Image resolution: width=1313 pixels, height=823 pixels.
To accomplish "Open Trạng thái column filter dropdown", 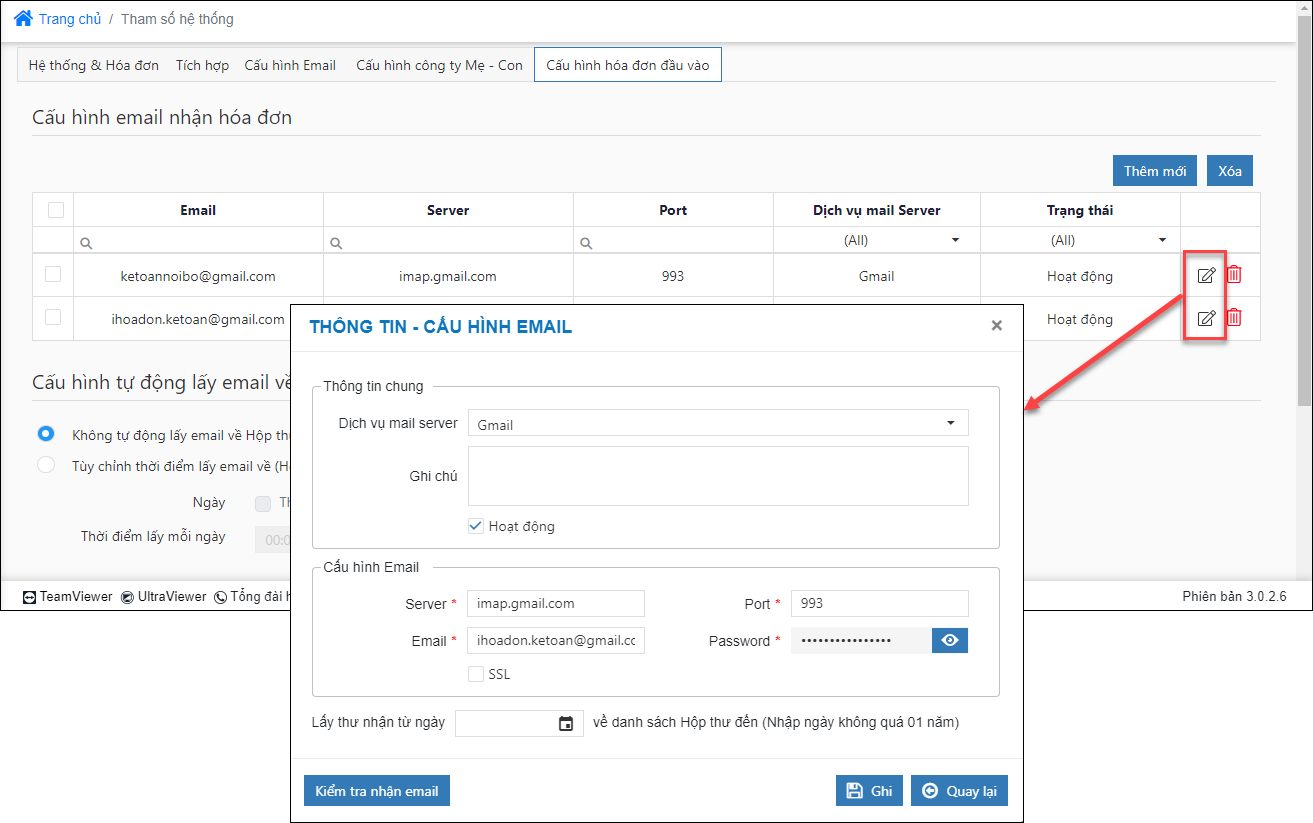I will [1080, 240].
